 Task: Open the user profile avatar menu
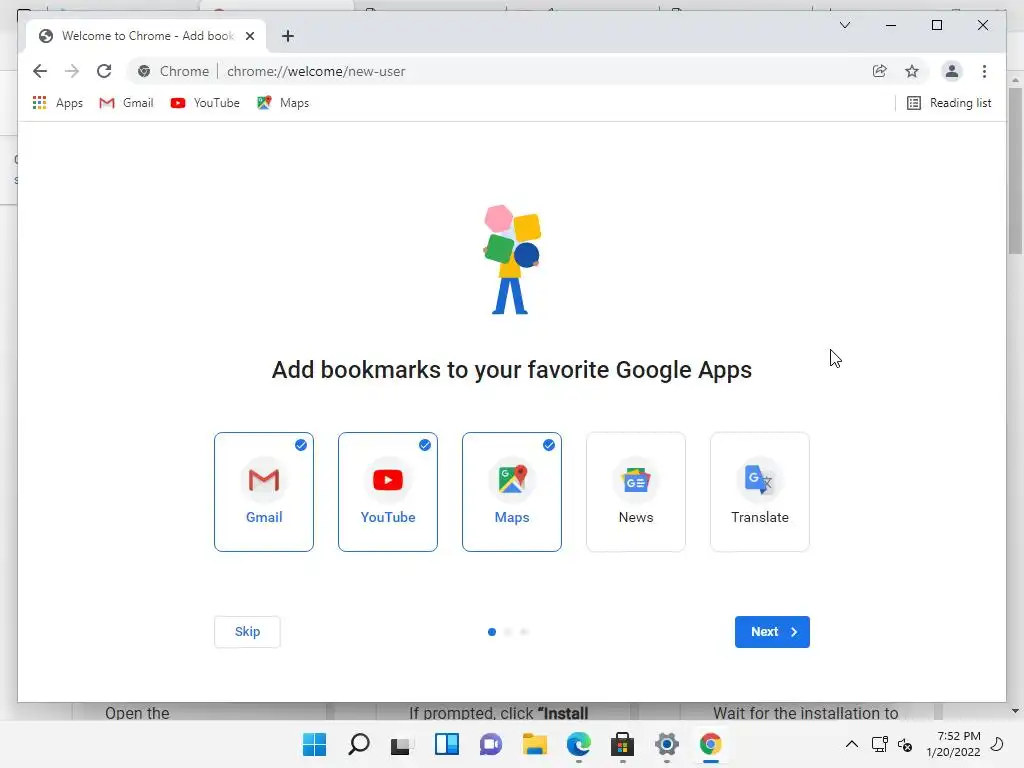click(952, 71)
